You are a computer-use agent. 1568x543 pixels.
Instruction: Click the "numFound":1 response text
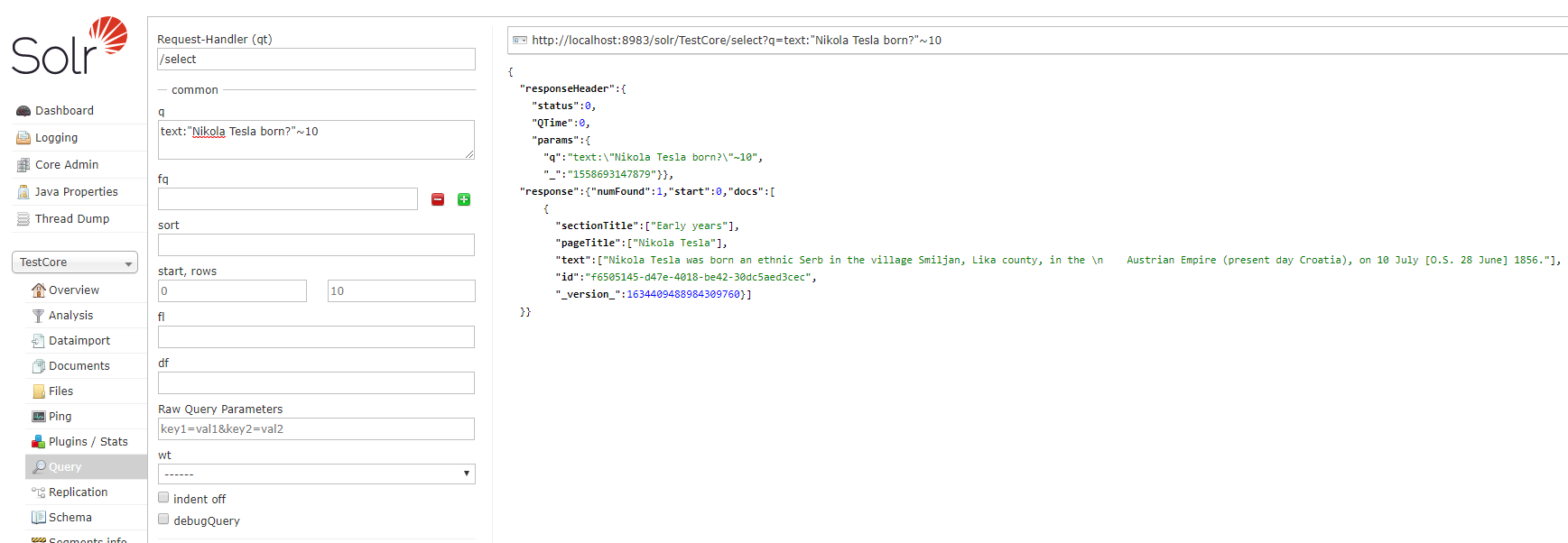click(x=626, y=192)
